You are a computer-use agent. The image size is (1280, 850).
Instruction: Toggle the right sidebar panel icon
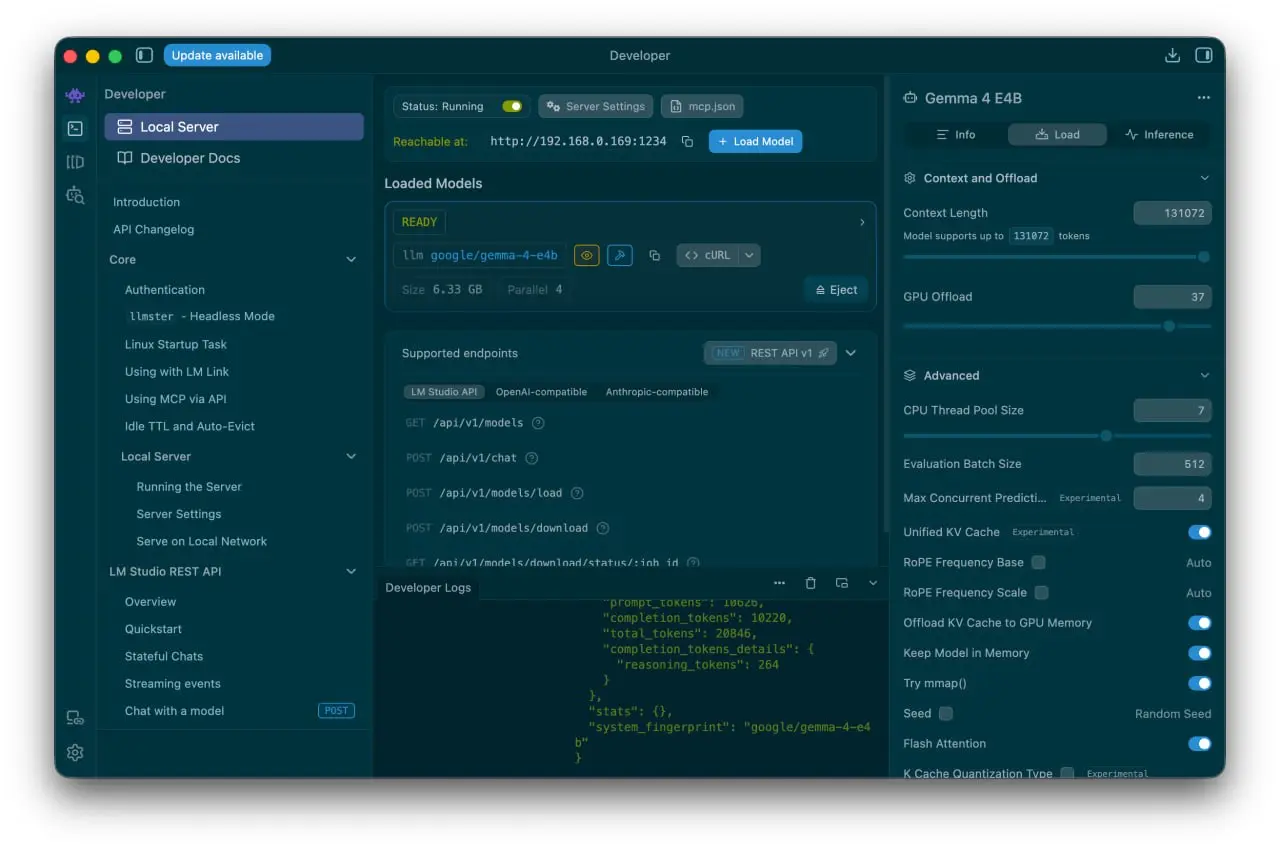point(1204,56)
